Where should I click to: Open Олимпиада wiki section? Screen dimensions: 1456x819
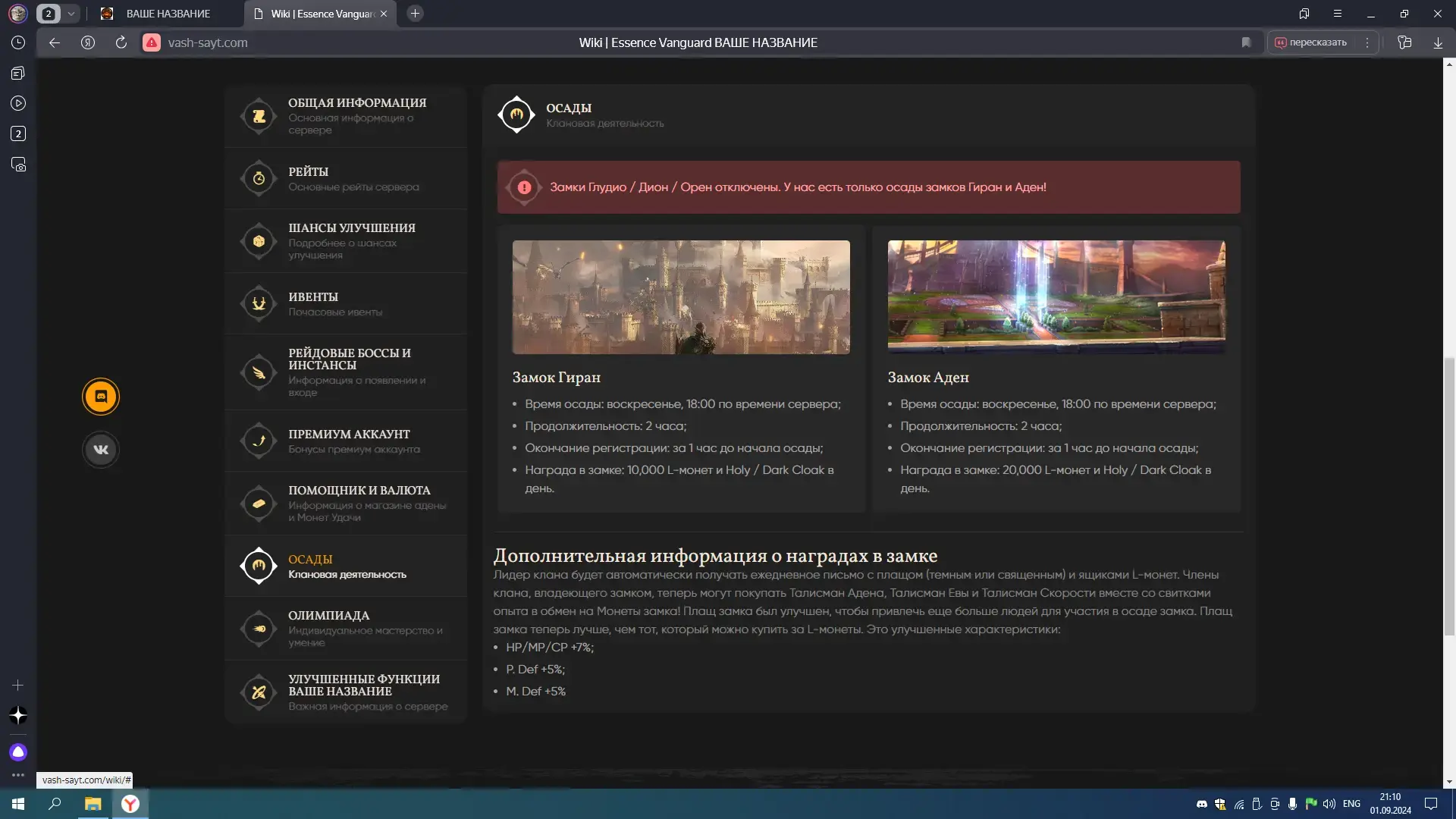pos(346,629)
